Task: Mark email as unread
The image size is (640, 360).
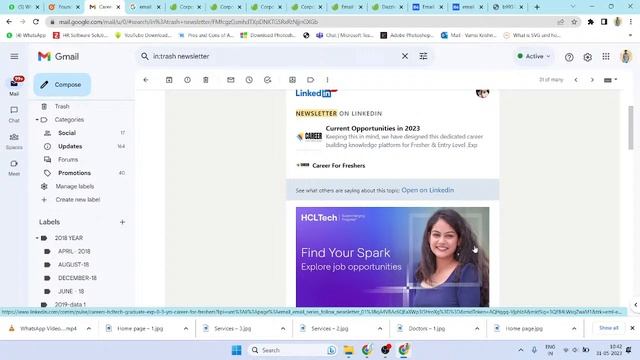Action: click(231, 80)
